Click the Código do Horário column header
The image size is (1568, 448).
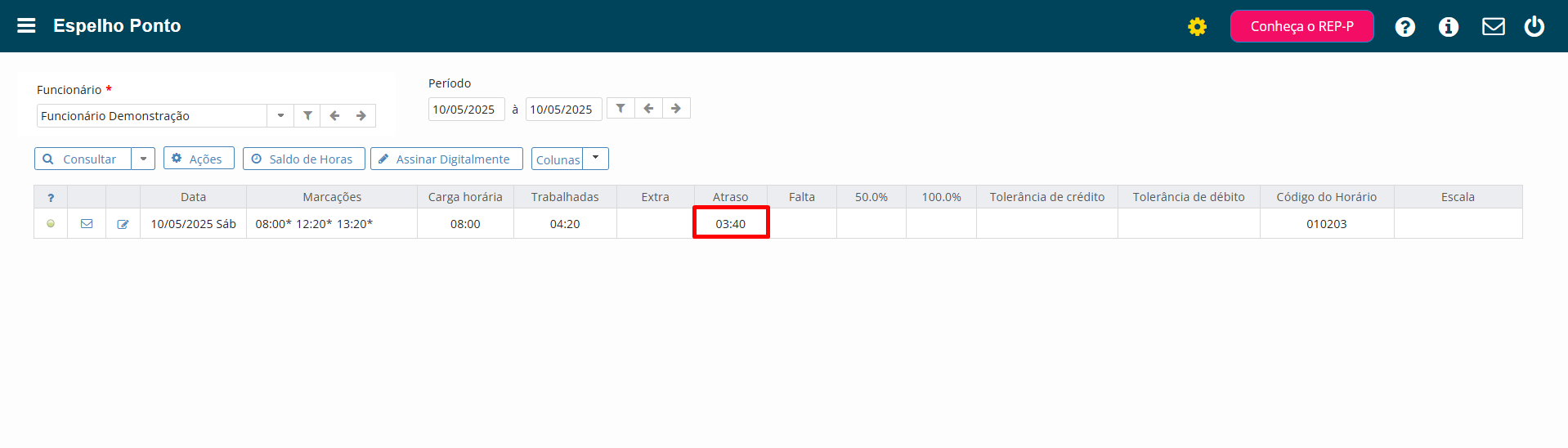(1327, 197)
